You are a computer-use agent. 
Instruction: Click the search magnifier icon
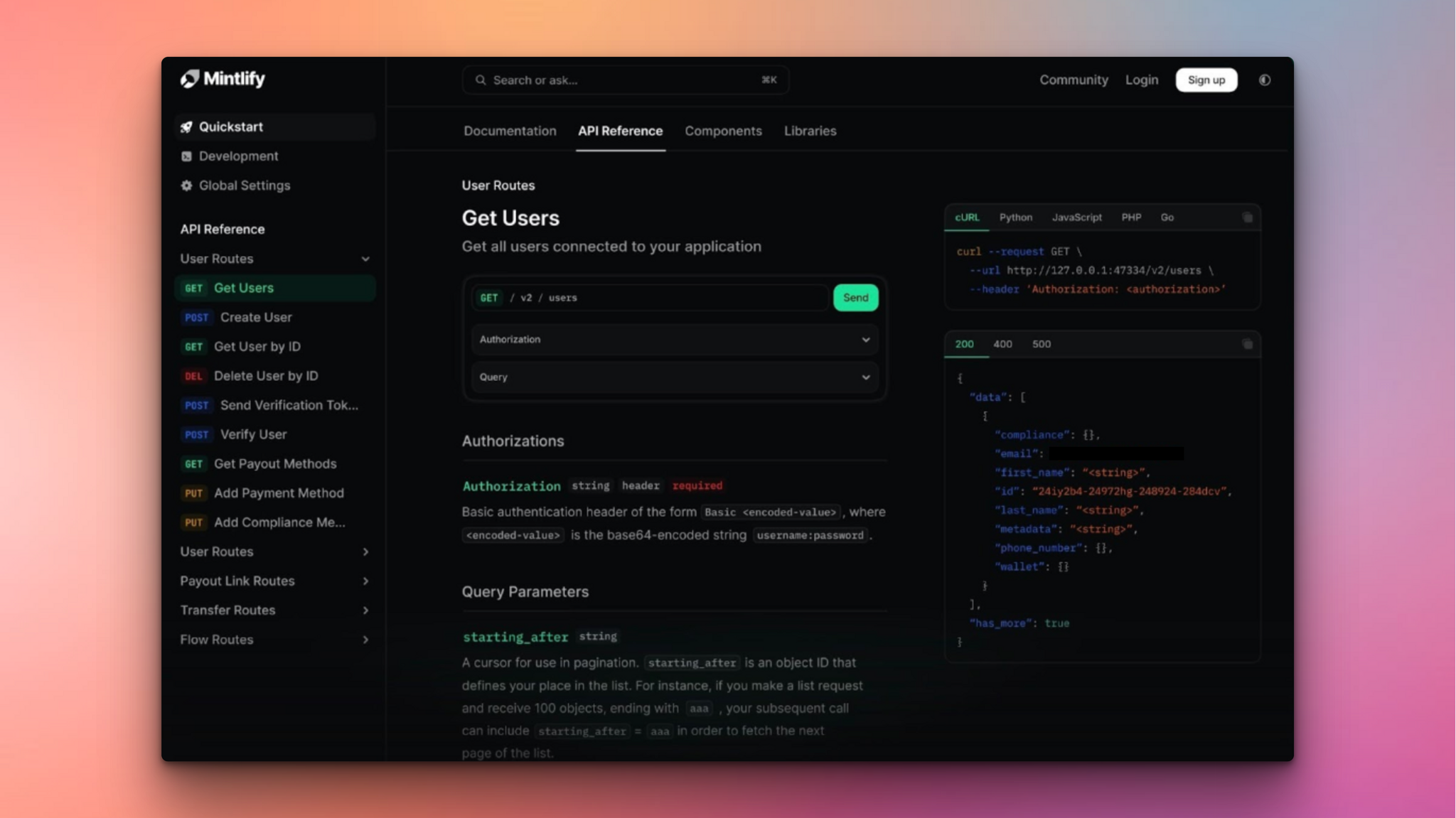point(481,80)
